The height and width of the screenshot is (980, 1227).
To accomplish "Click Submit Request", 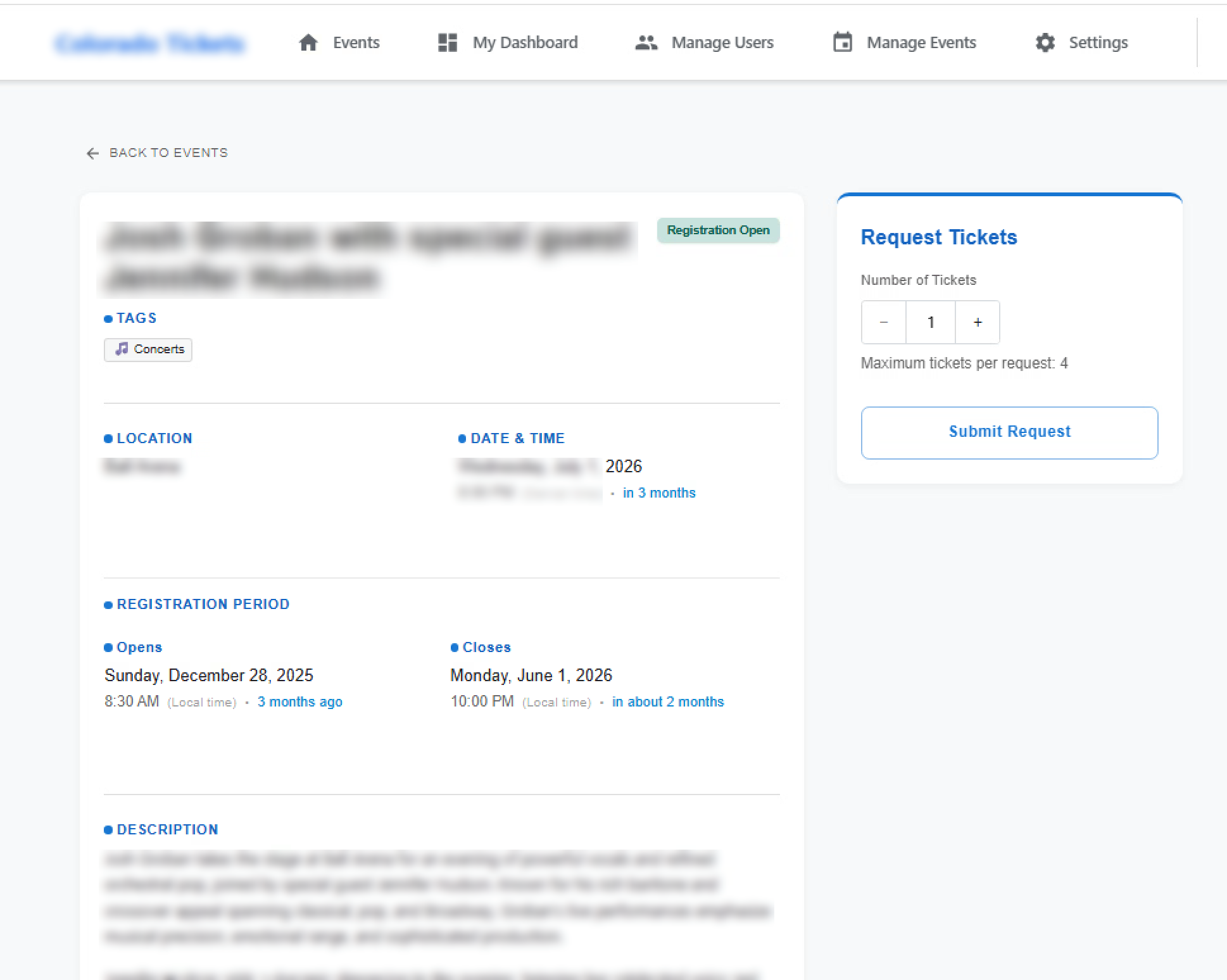I will (x=1009, y=432).
